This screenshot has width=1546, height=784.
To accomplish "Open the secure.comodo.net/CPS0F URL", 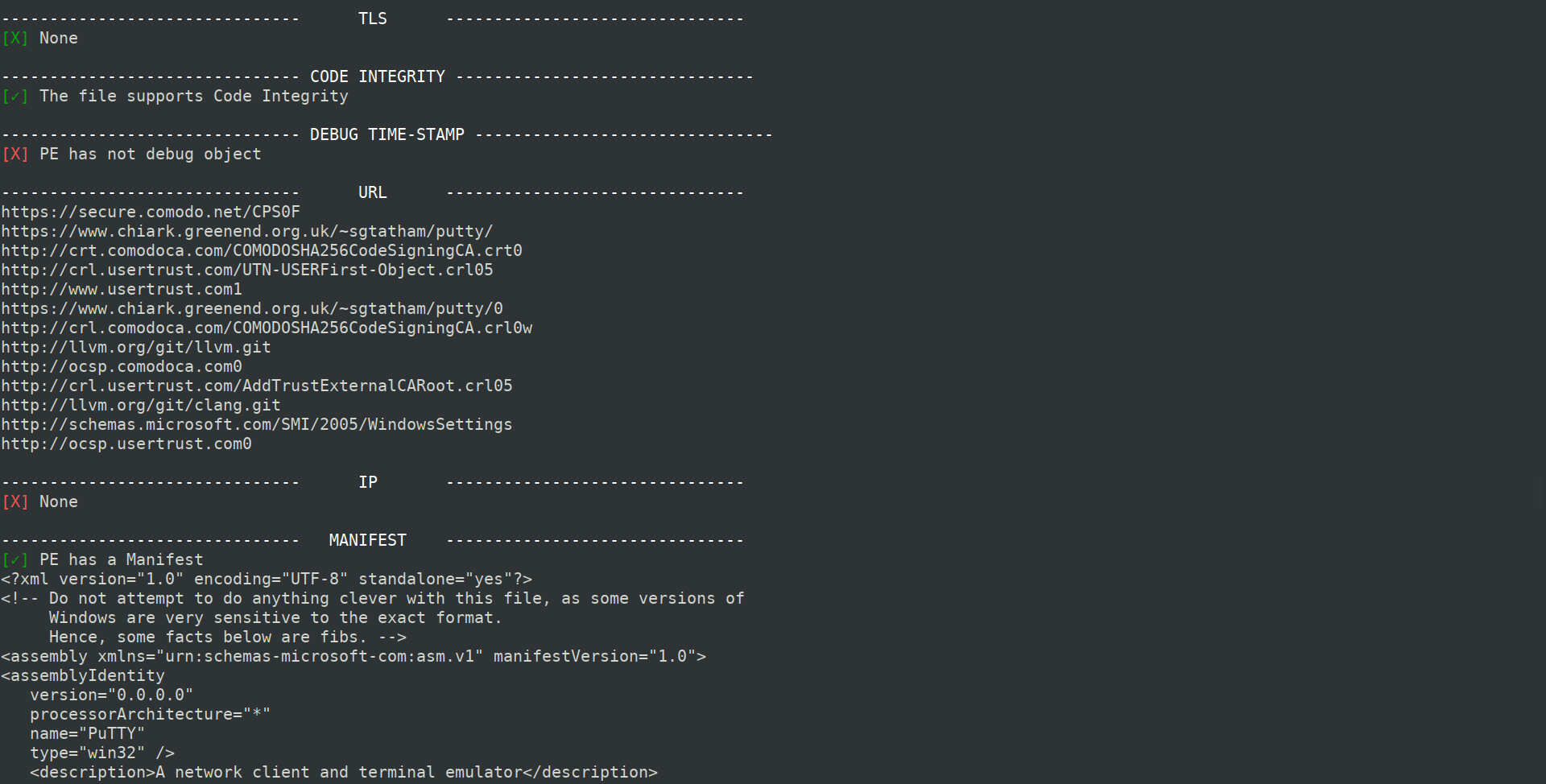I will pyautogui.click(x=151, y=212).
